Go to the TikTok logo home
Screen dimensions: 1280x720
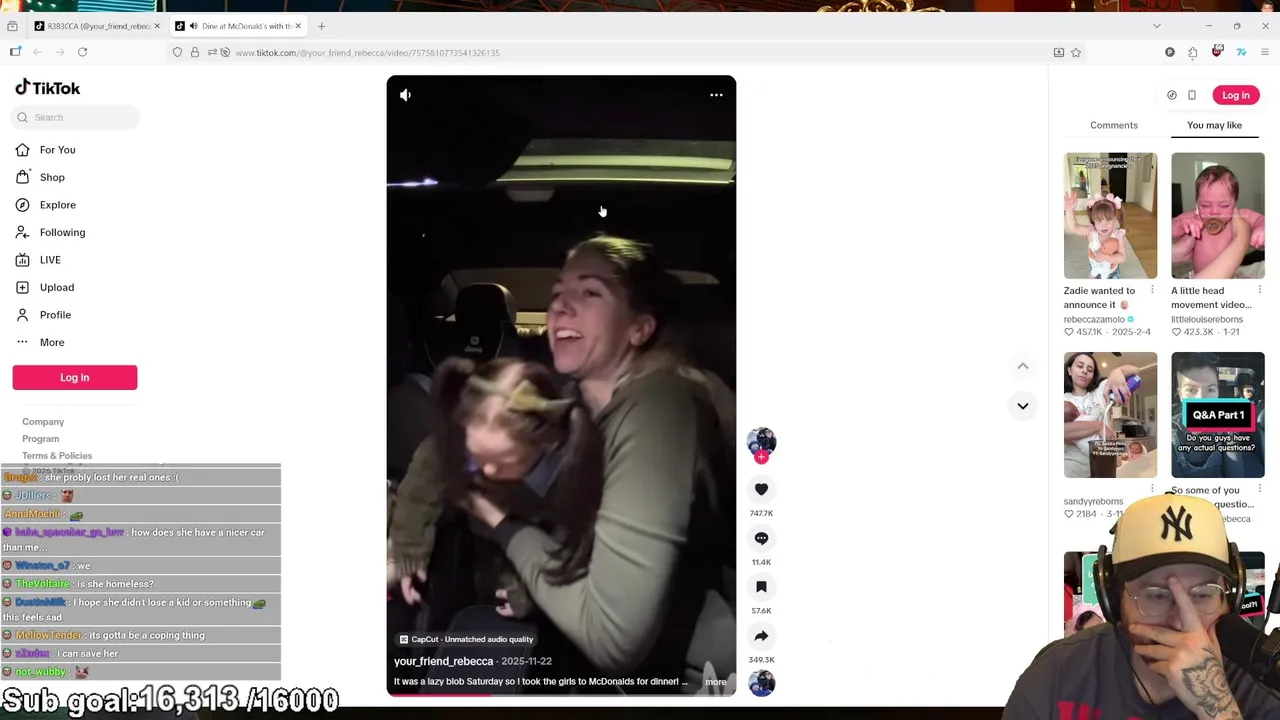pos(47,88)
